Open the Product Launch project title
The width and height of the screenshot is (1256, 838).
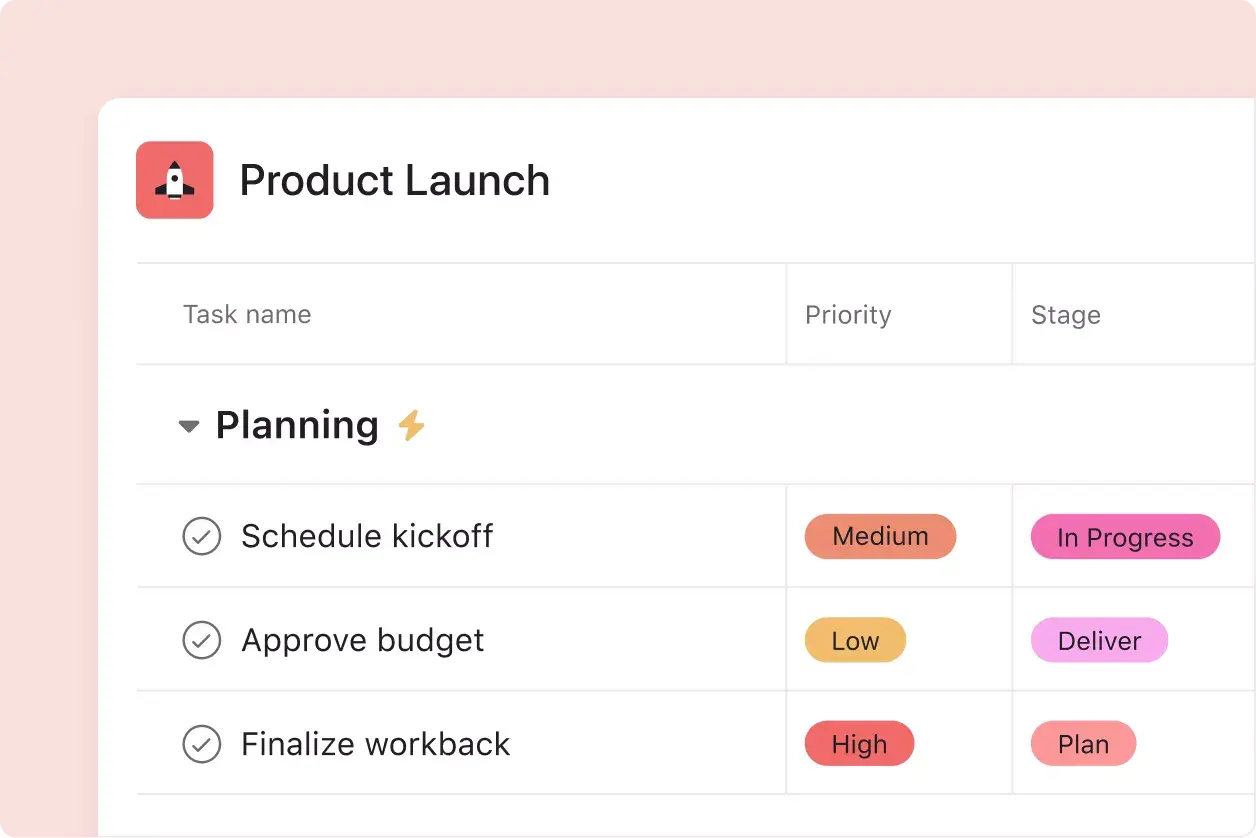(x=394, y=180)
